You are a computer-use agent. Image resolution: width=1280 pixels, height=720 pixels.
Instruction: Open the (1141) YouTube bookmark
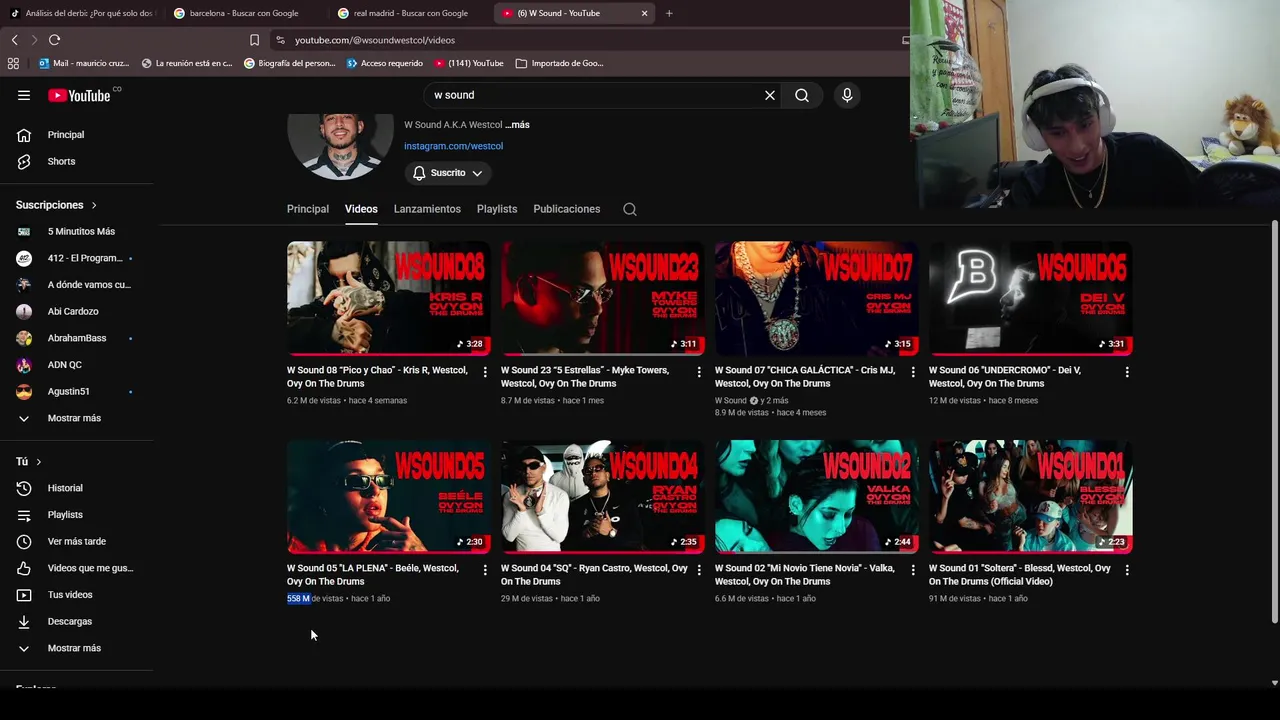point(469,63)
